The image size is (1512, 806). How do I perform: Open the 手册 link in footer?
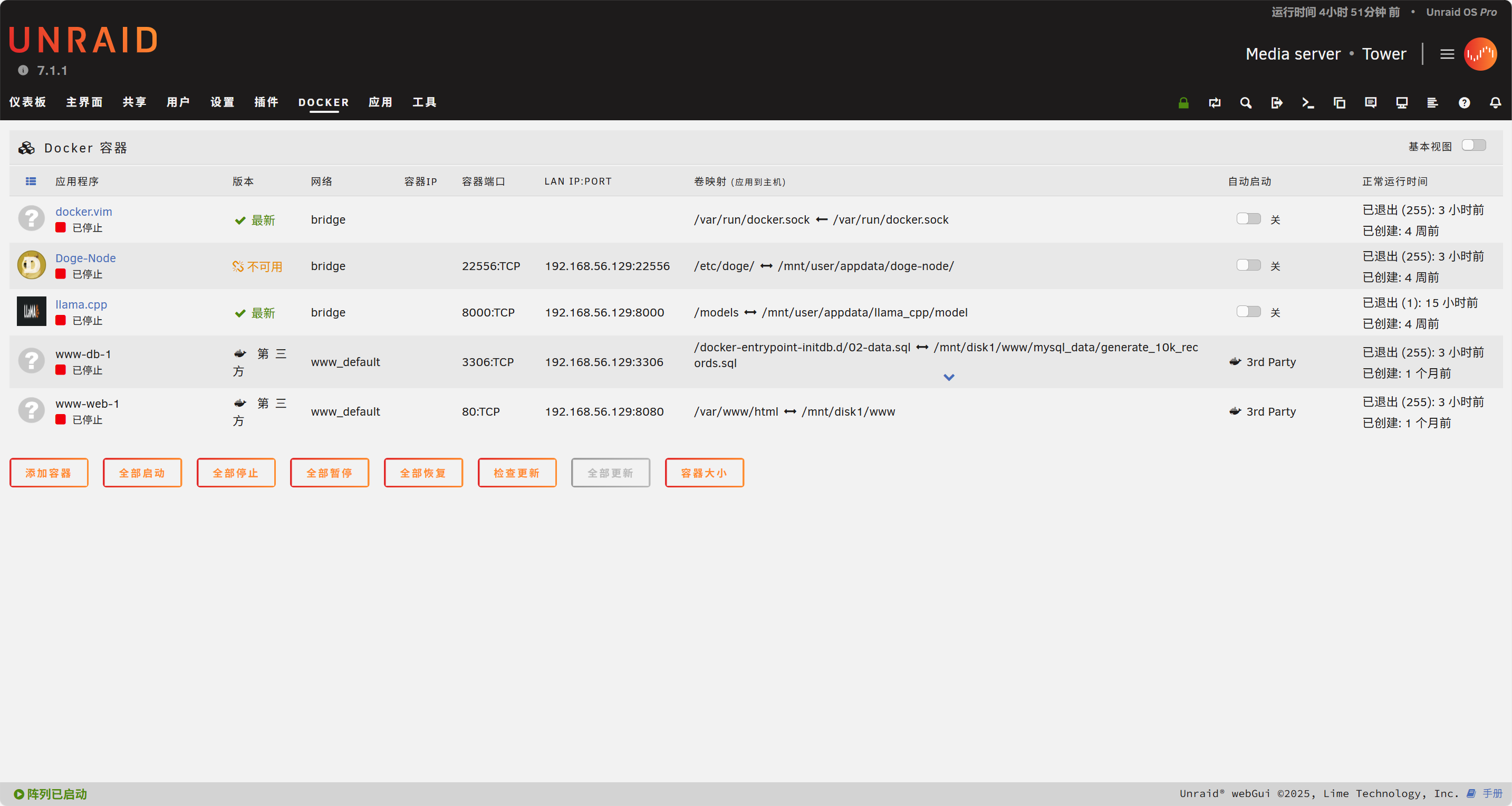point(1491,794)
